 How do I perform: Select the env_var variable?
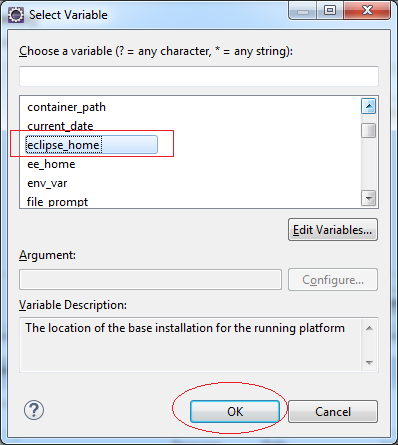coord(47,183)
